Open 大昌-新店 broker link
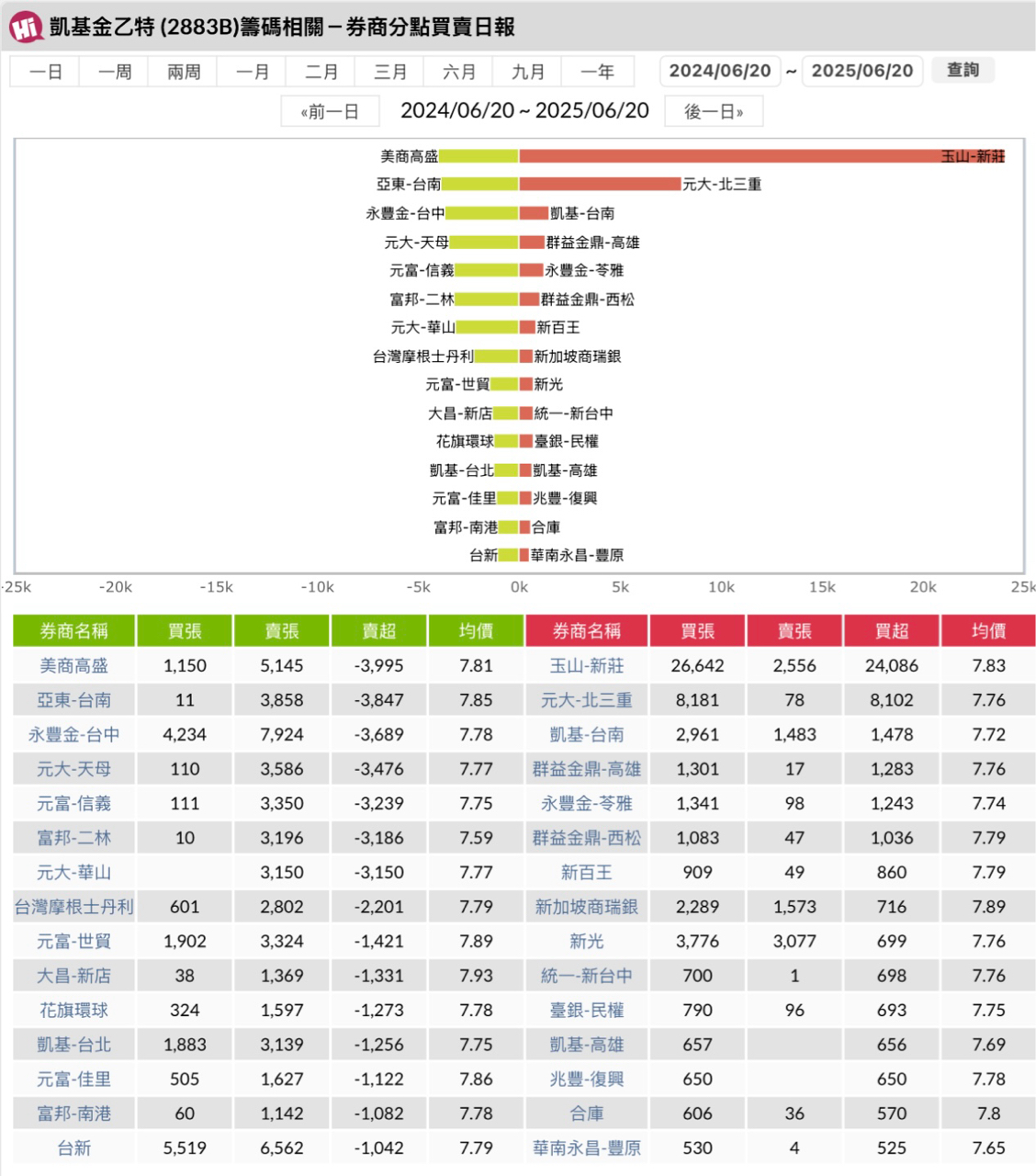This screenshot has width=1036, height=1176. (x=73, y=976)
